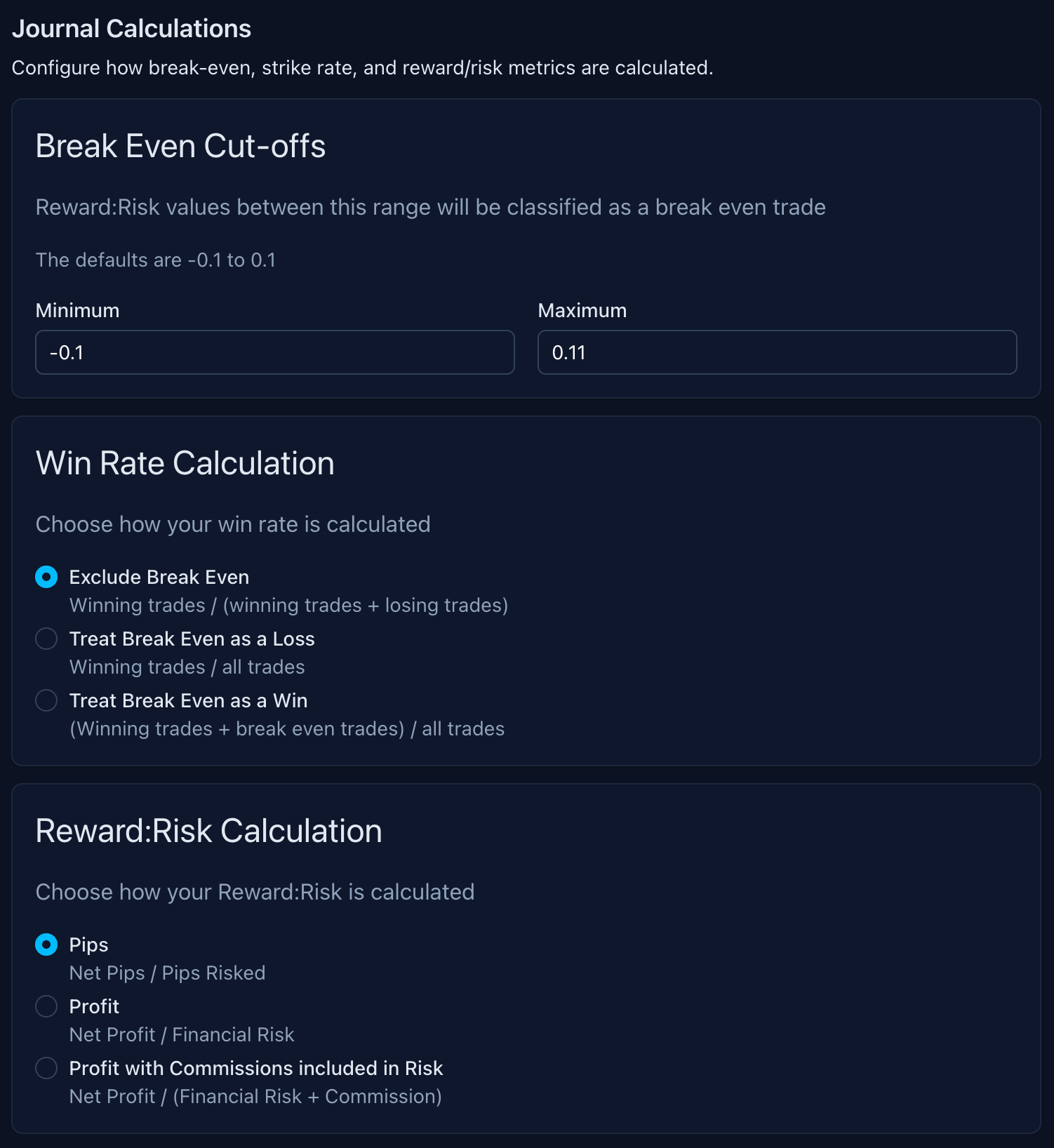The width and height of the screenshot is (1054, 1148).
Task: Click the Minimum cut-off input field
Action: point(274,352)
